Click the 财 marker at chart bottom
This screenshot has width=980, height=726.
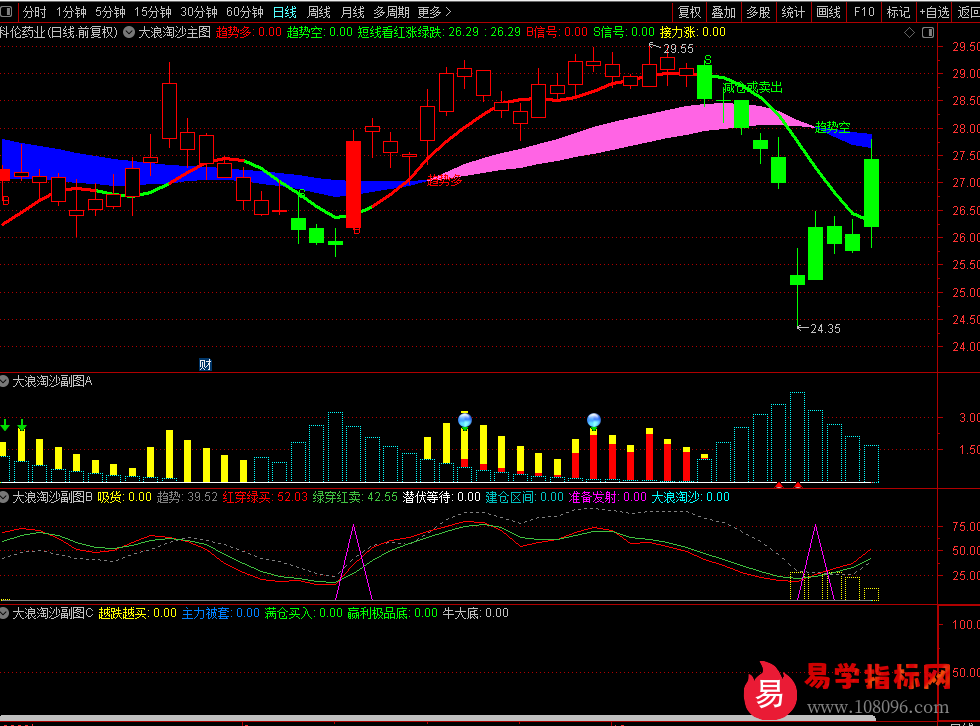[x=205, y=364]
